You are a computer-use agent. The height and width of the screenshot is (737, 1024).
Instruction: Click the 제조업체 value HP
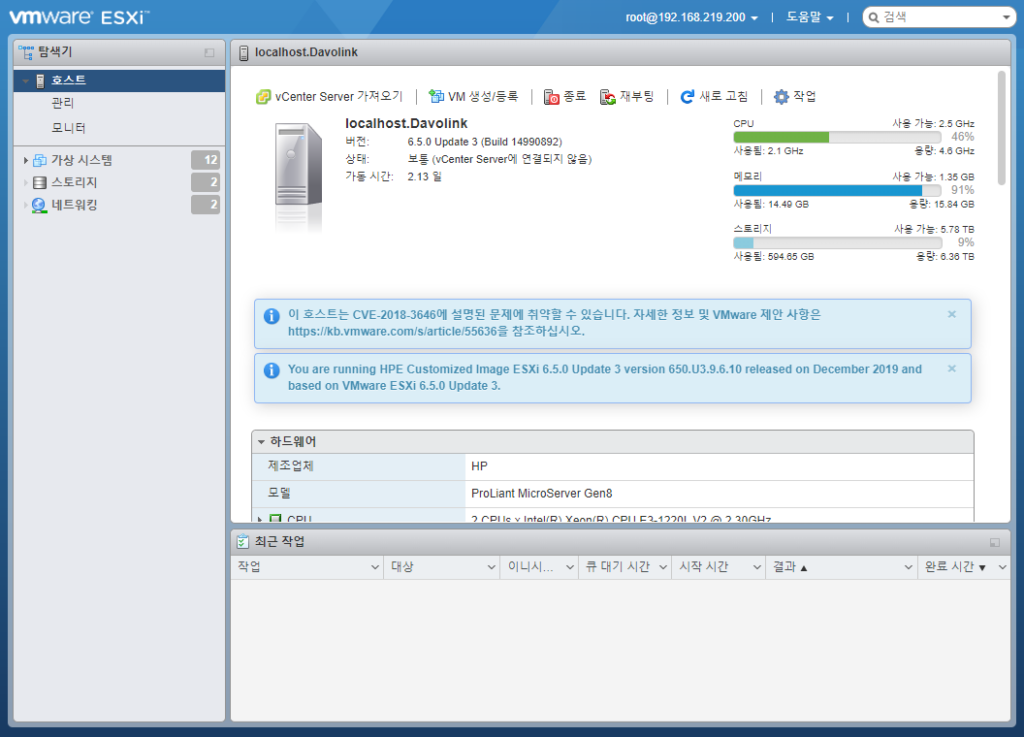coord(479,467)
